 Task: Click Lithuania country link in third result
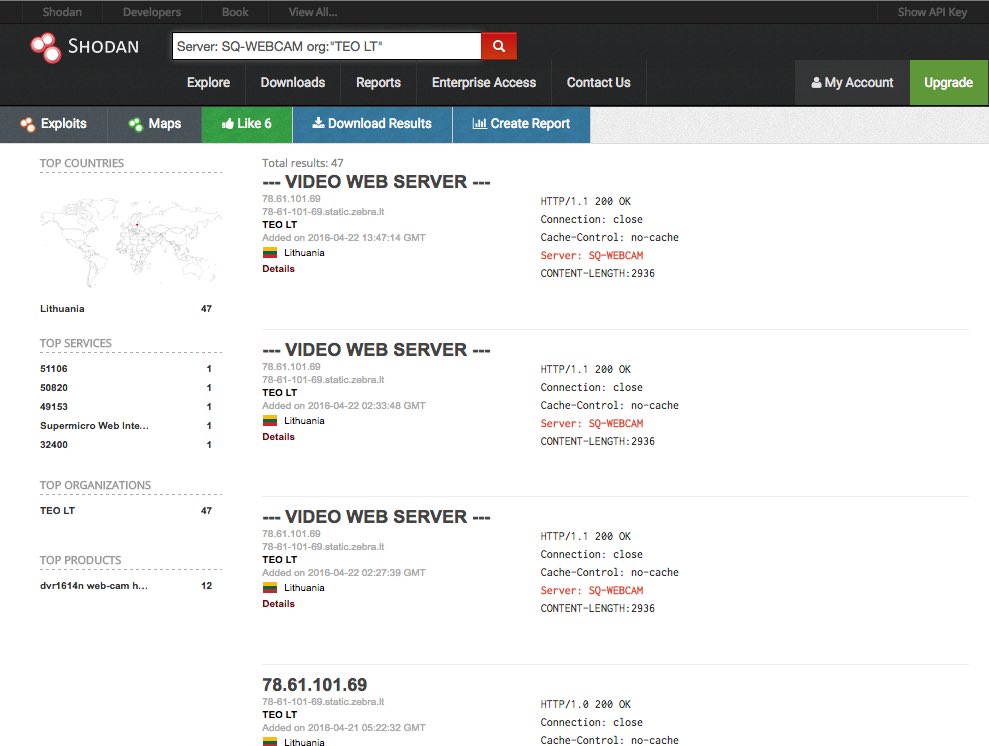click(304, 587)
